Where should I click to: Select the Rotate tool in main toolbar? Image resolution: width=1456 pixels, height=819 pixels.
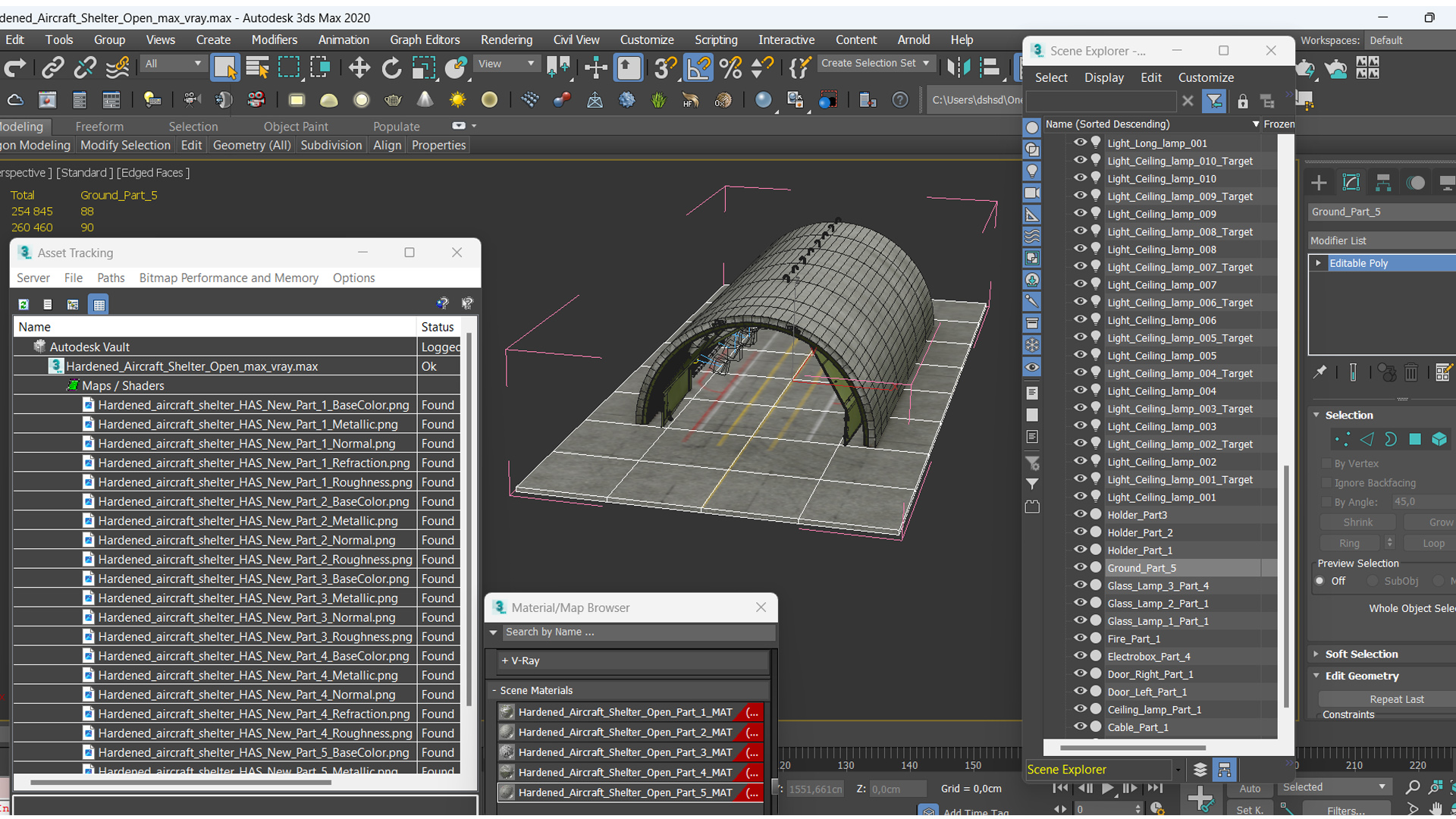[391, 68]
